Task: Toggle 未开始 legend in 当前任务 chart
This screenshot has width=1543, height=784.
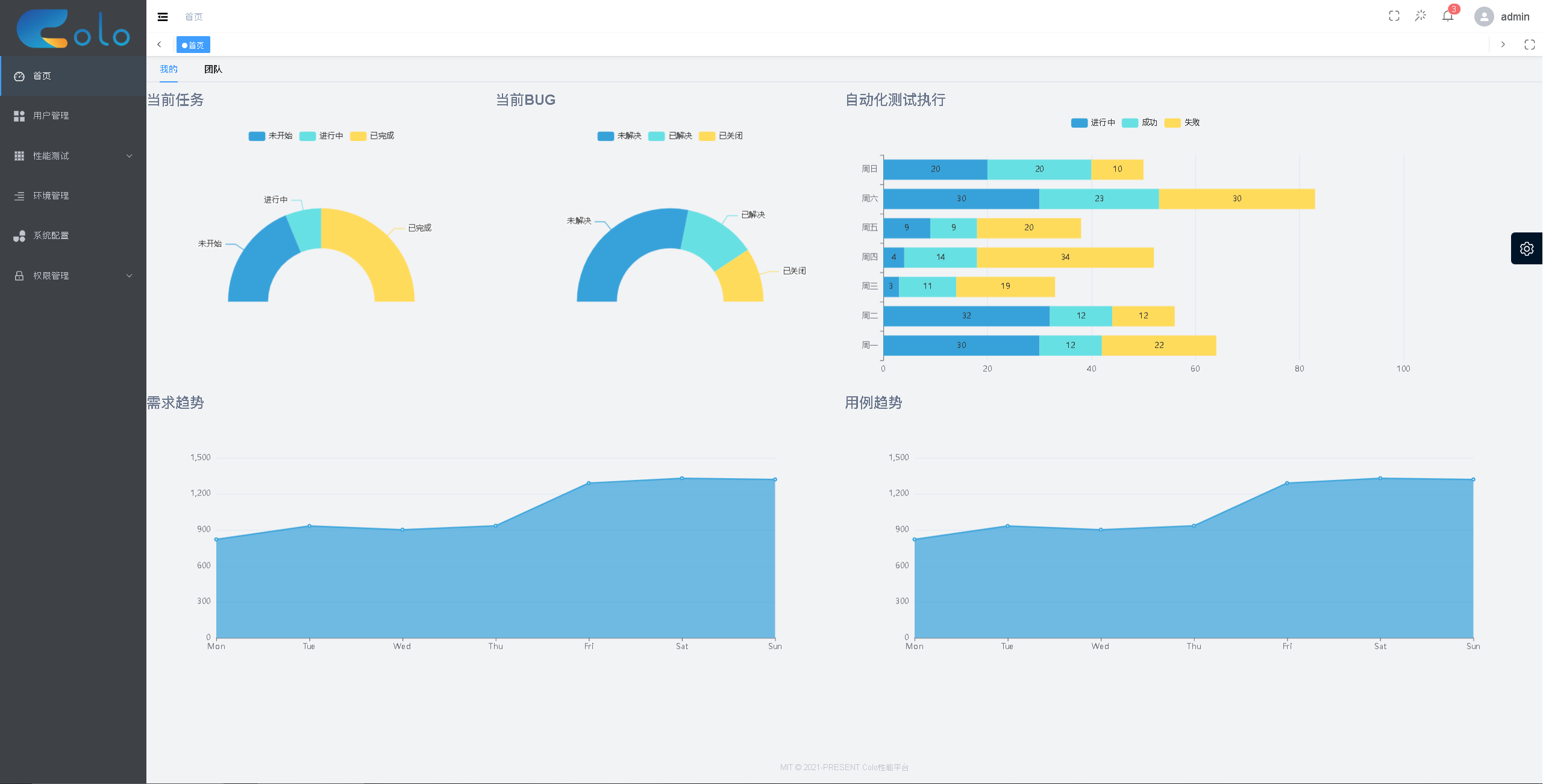Action: point(271,136)
